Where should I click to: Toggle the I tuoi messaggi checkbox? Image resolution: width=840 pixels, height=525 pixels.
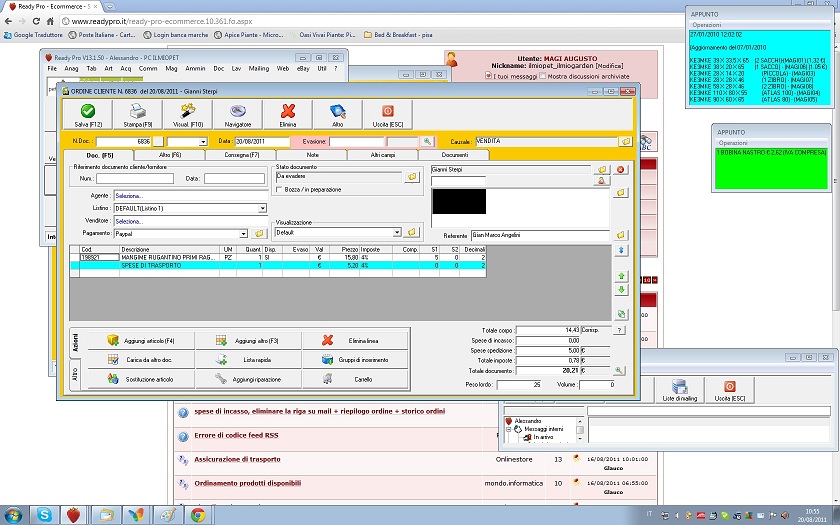(x=491, y=76)
